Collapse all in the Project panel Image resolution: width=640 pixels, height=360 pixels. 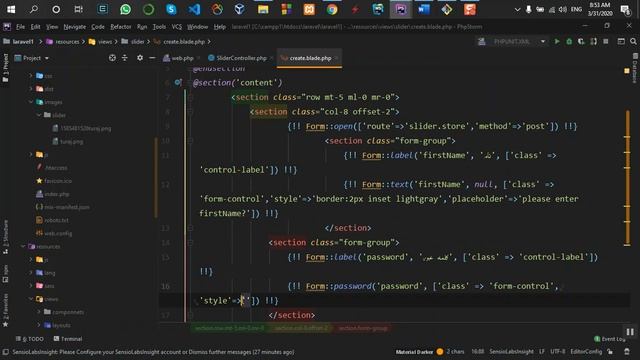pos(125,58)
